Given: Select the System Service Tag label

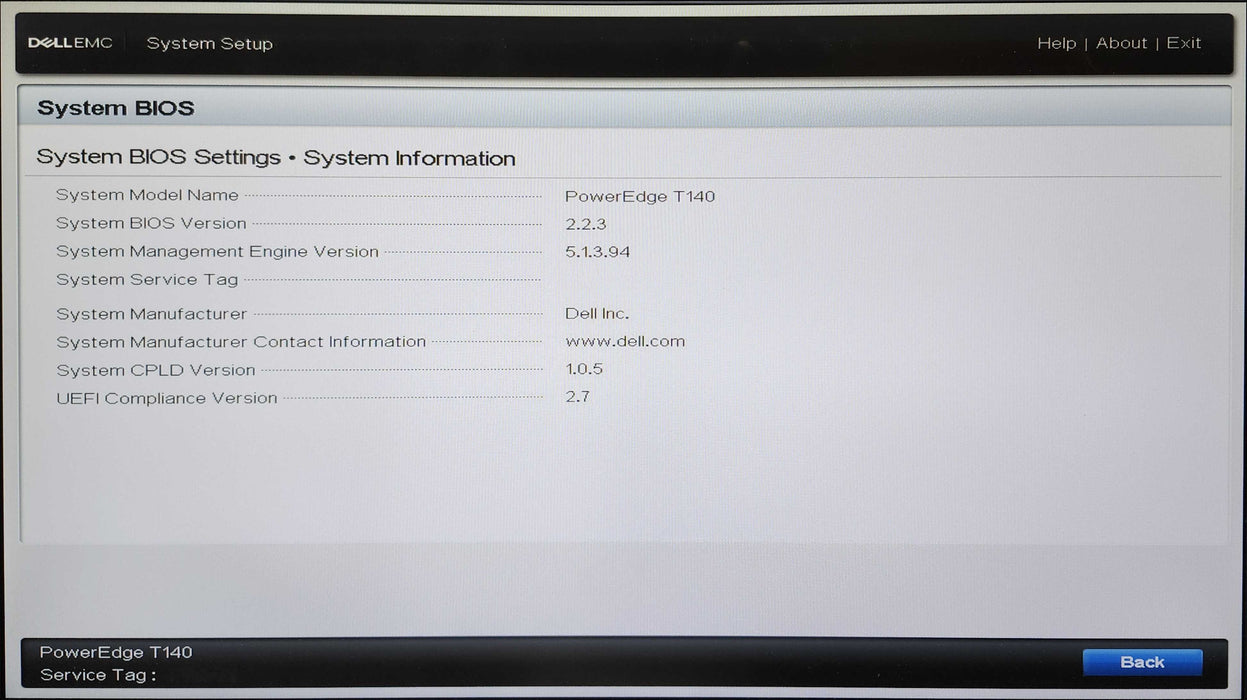Looking at the screenshot, I should [x=147, y=280].
